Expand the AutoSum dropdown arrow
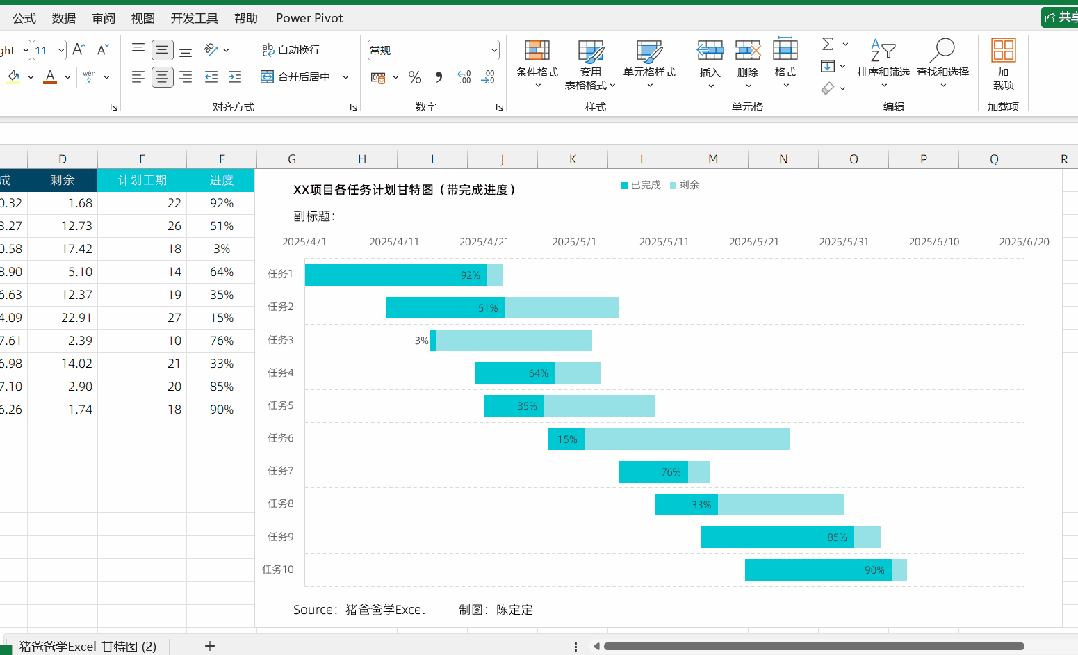Image resolution: width=1078 pixels, height=655 pixels. 845,45
